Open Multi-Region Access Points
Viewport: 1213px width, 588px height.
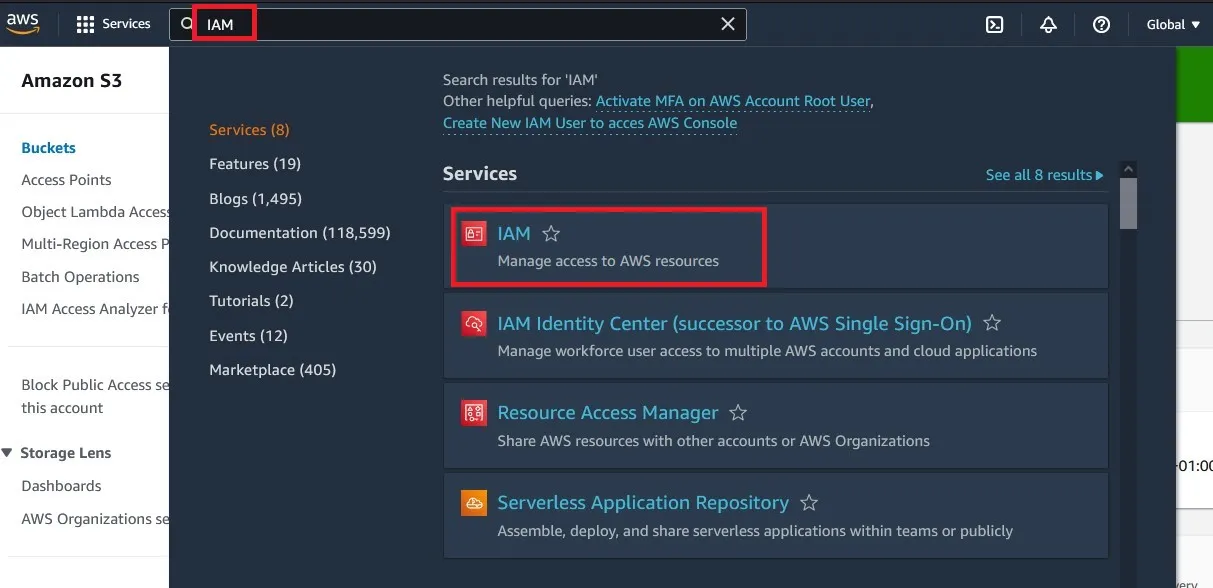point(95,244)
